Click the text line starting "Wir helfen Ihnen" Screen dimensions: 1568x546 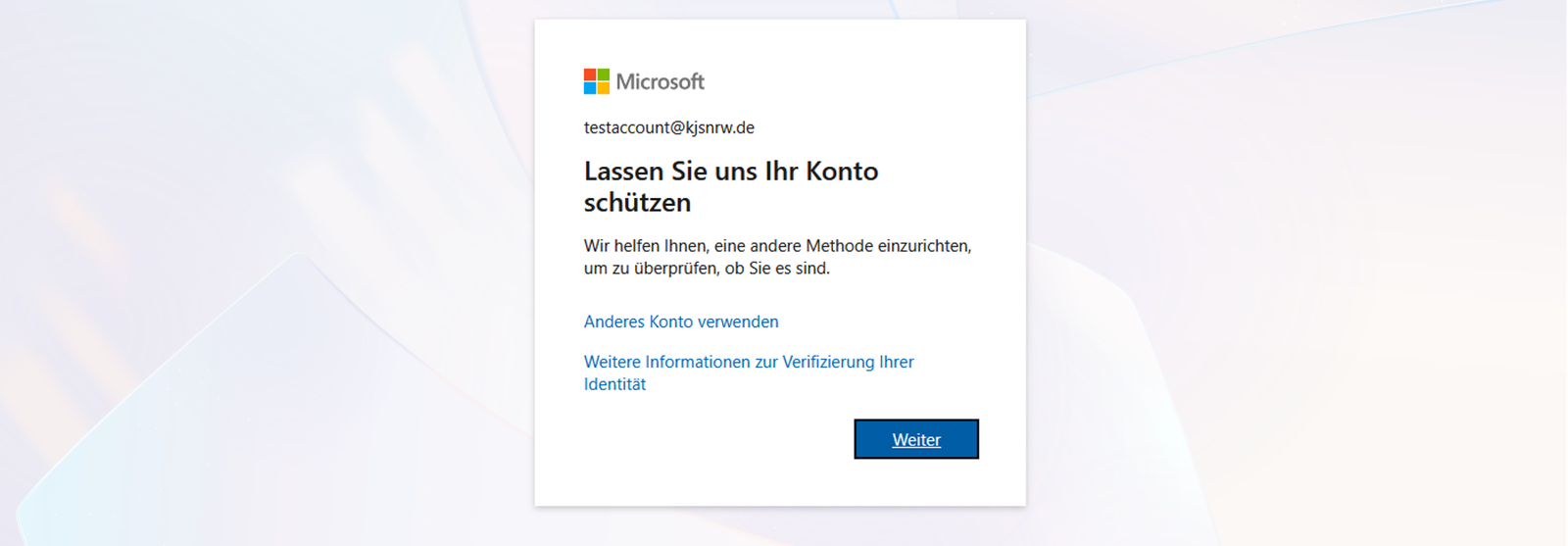[777, 246]
